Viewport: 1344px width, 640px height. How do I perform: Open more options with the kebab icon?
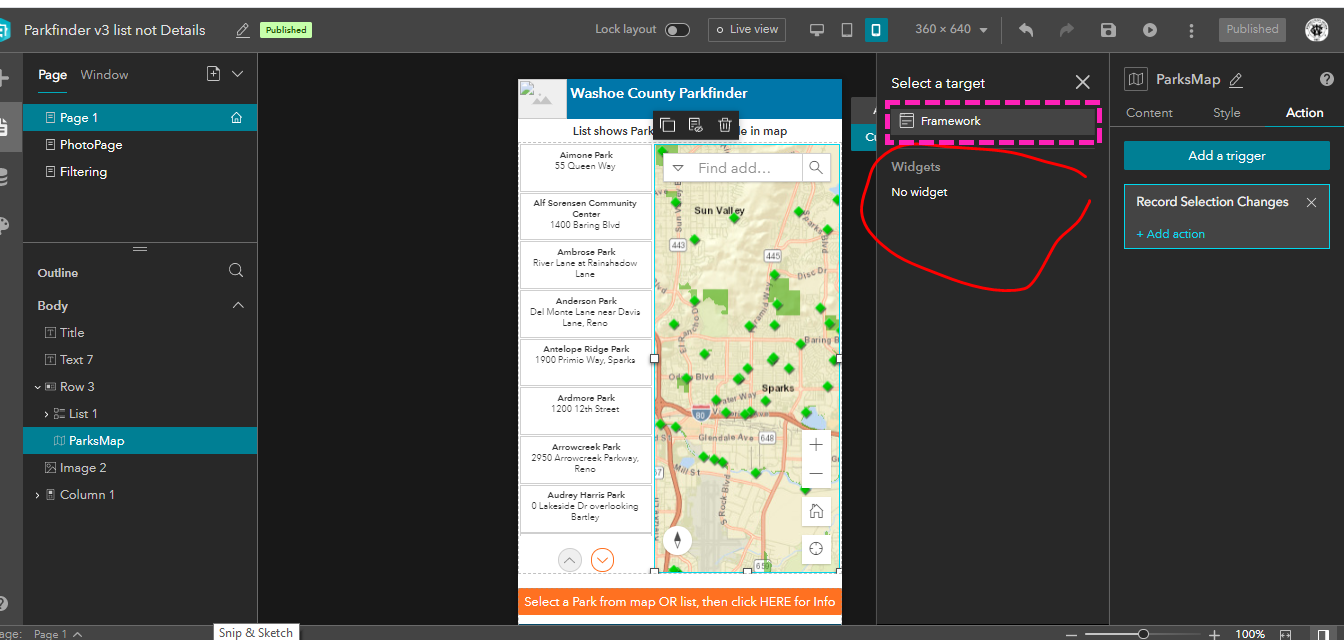(1191, 29)
